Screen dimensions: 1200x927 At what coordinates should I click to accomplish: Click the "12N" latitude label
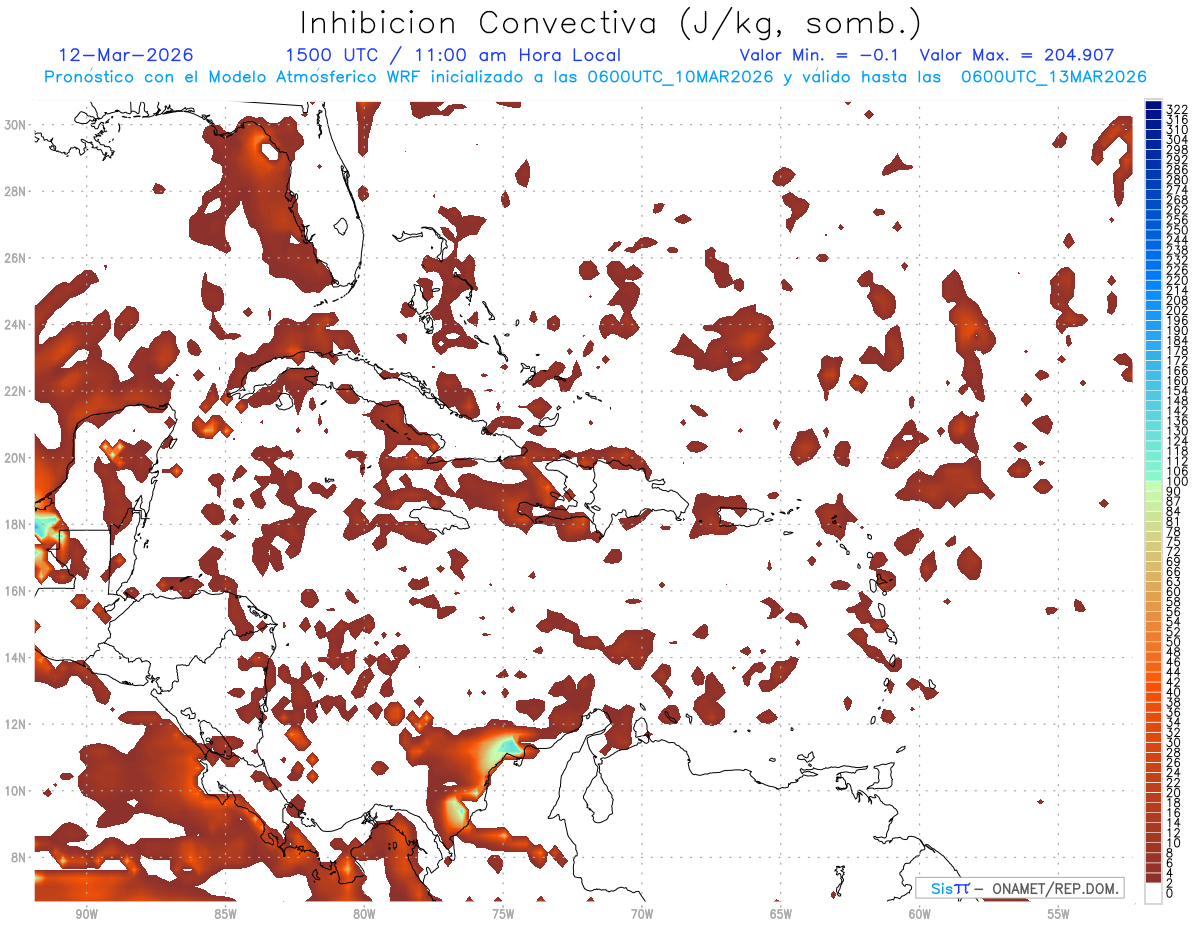pos(14,724)
